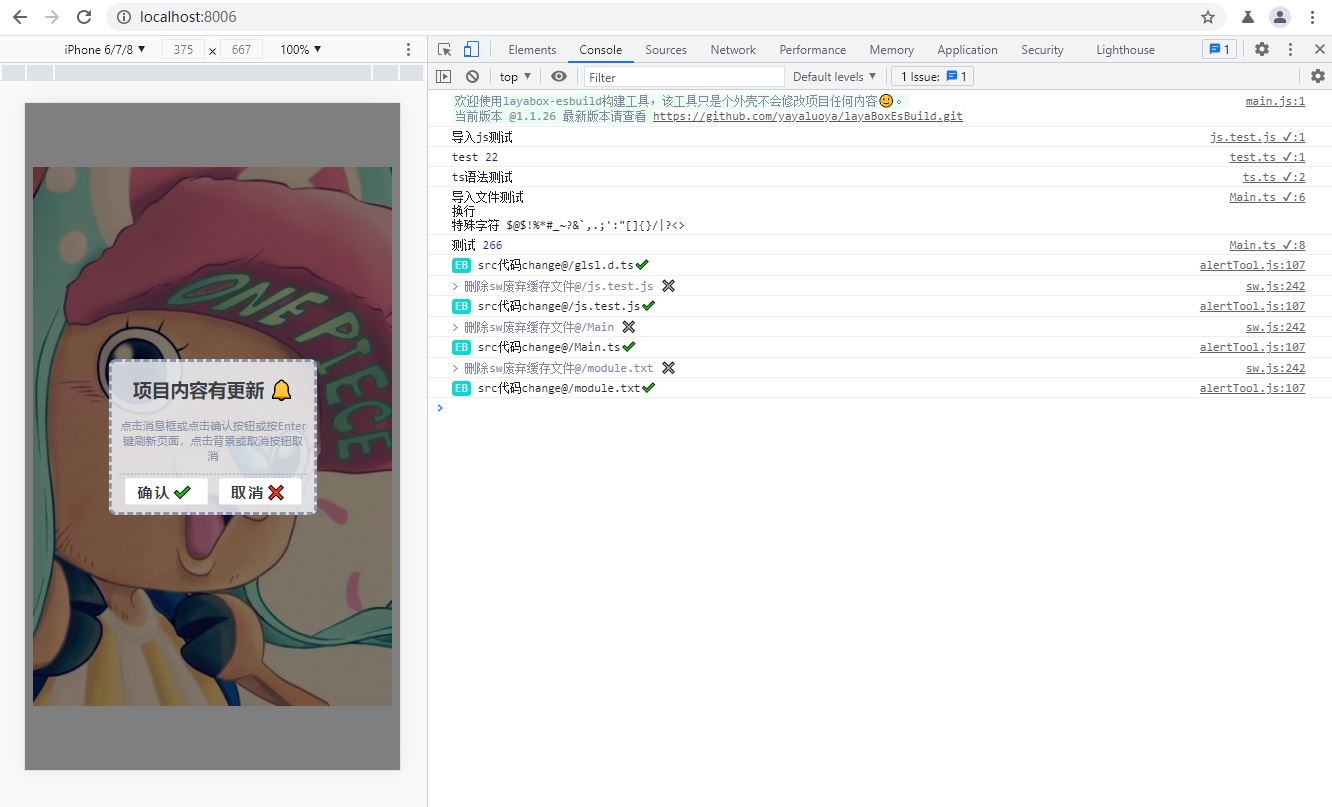Bookmark this page with star icon

1208,17
